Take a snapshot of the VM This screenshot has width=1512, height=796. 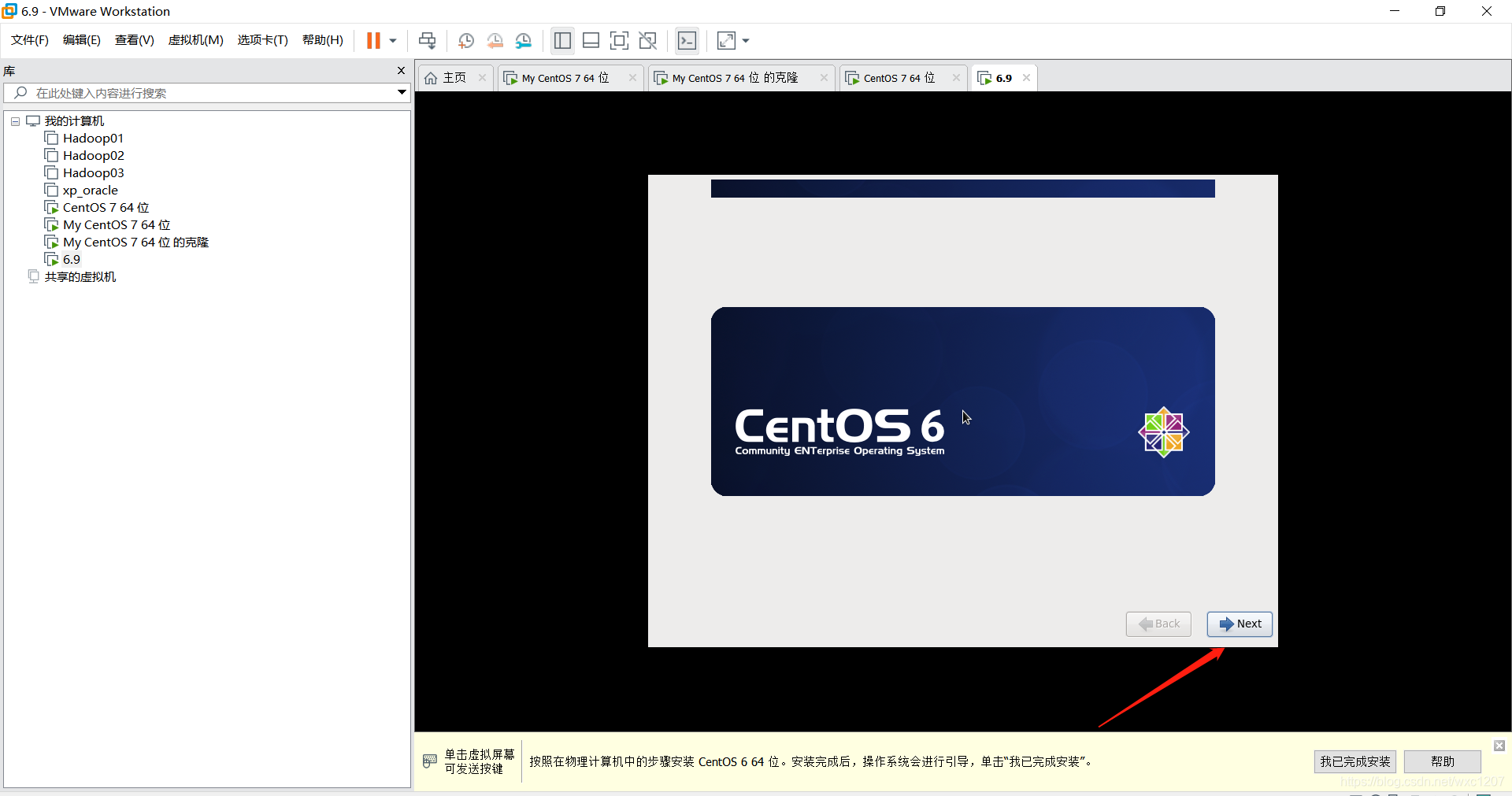[x=466, y=40]
